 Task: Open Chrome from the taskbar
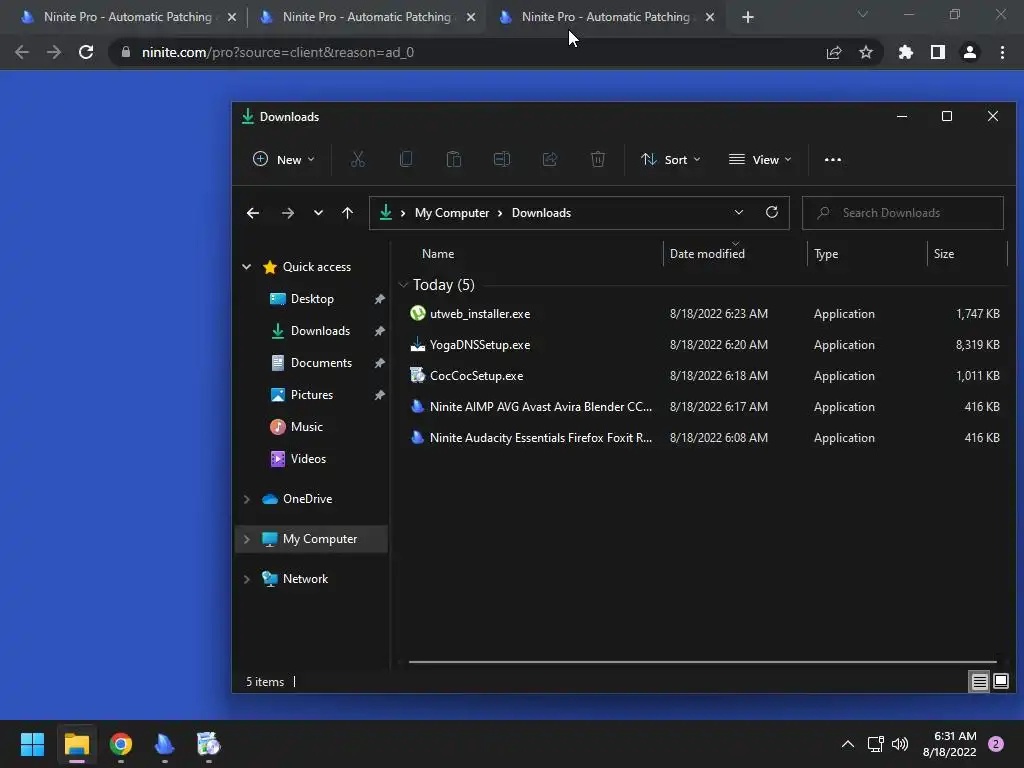121,744
